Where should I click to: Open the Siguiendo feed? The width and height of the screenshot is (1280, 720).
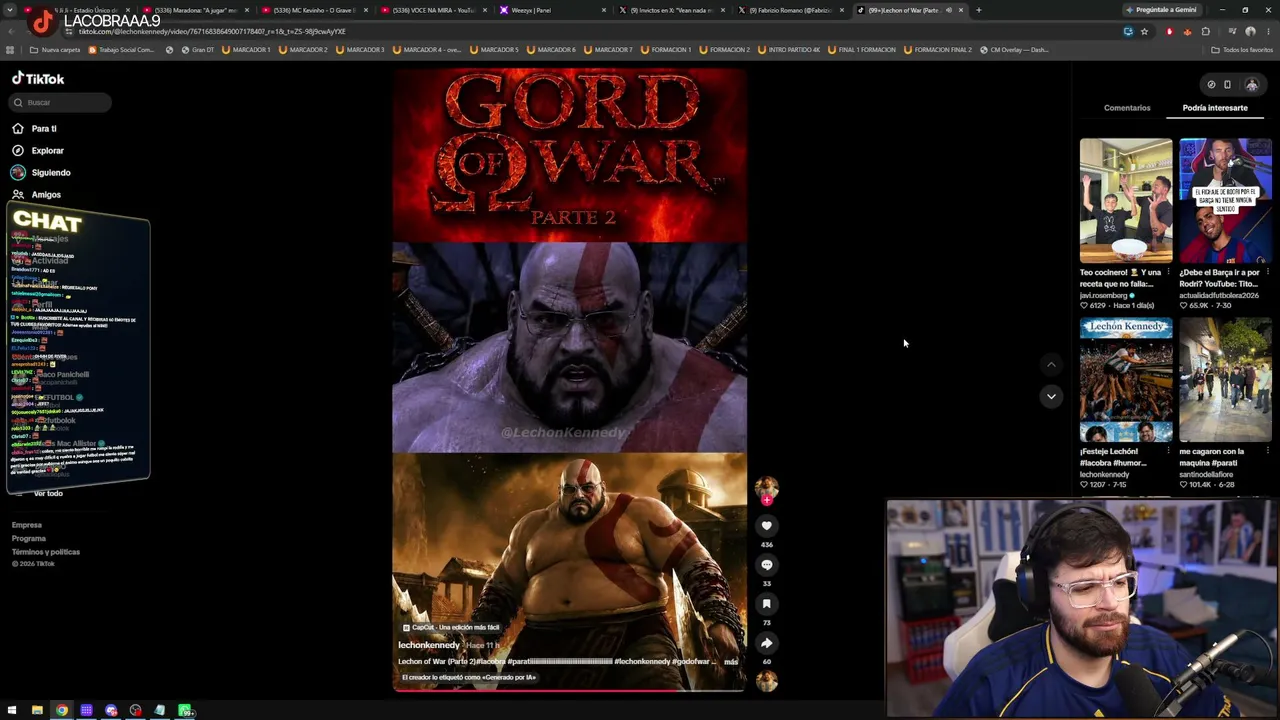[x=41, y=172]
